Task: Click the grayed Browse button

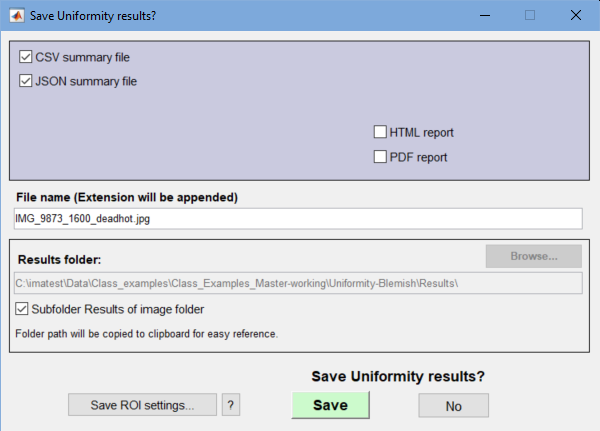Action: 534,256
